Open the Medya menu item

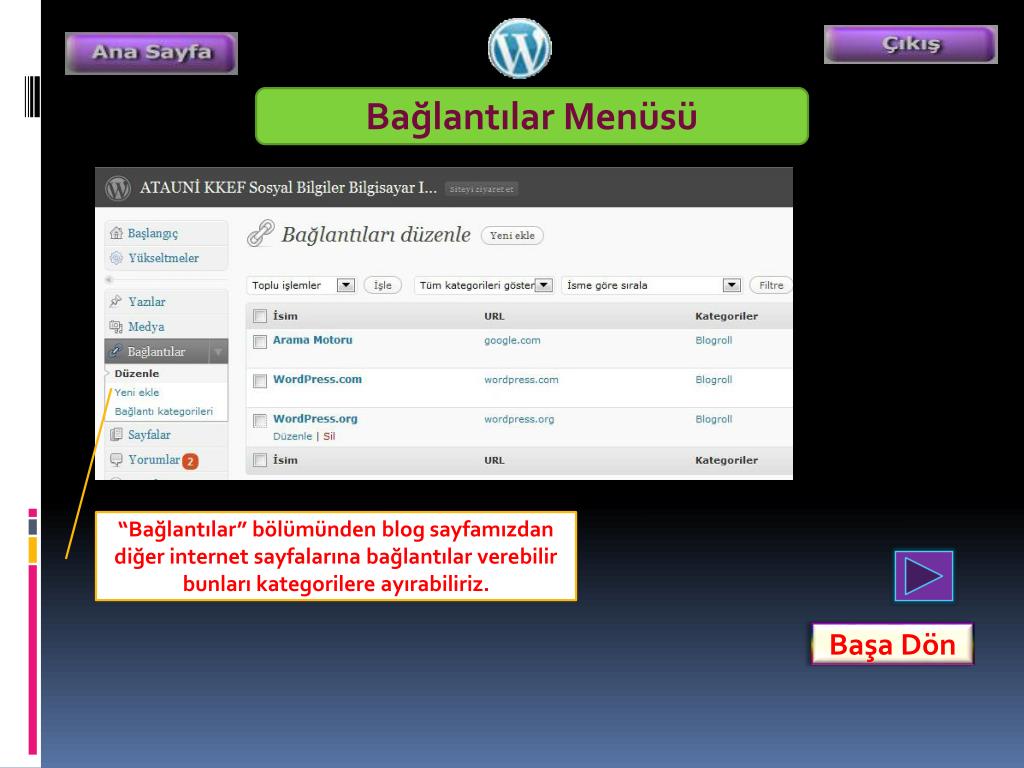(146, 327)
